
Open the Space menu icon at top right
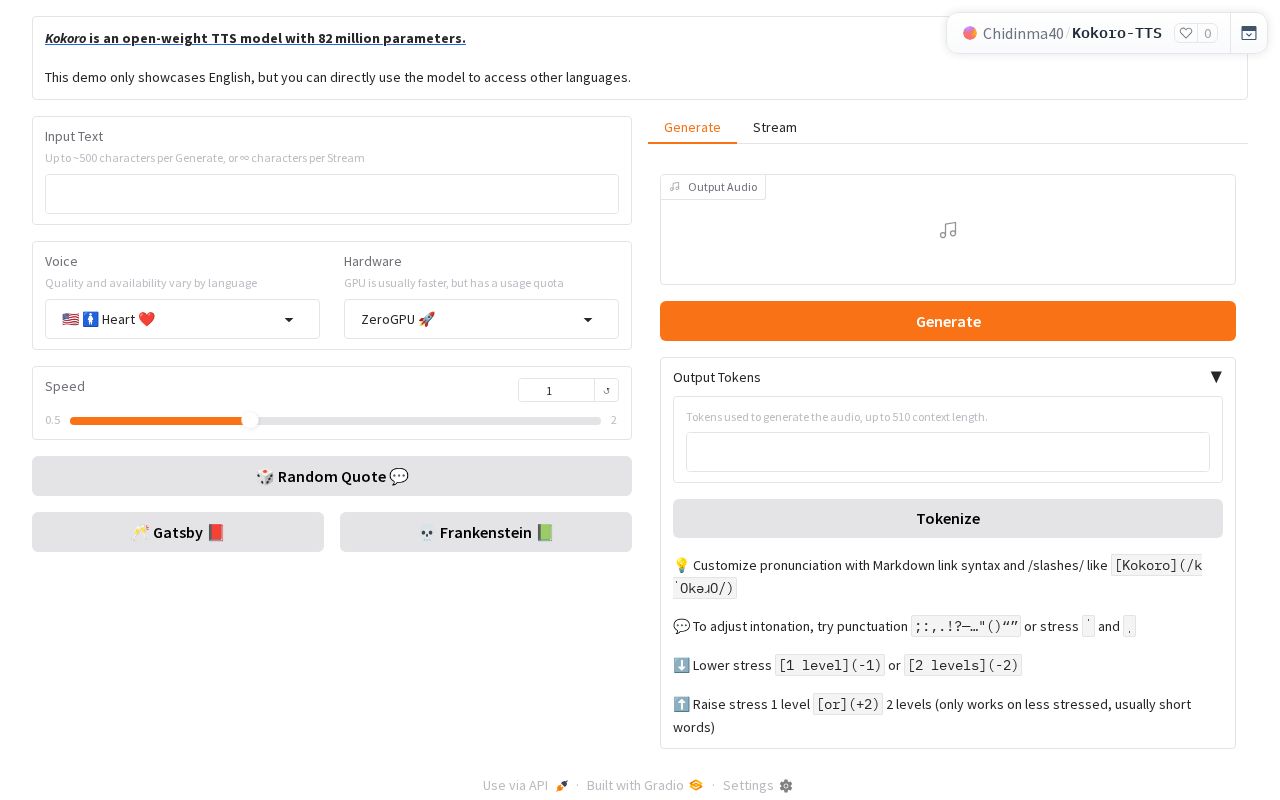(x=1249, y=33)
